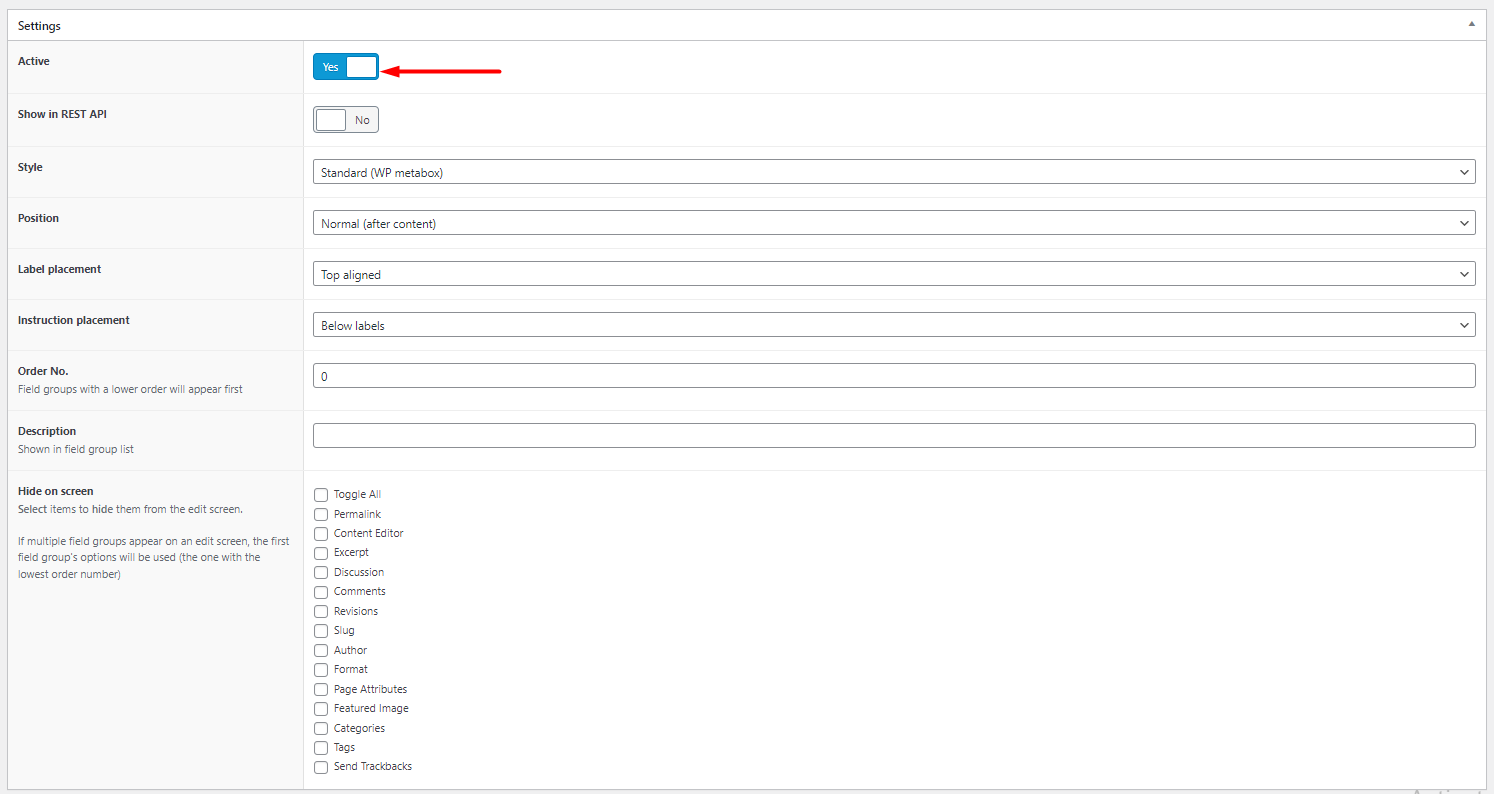Check the Revisions checkbox
The width and height of the screenshot is (1494, 794).
pyautogui.click(x=321, y=610)
